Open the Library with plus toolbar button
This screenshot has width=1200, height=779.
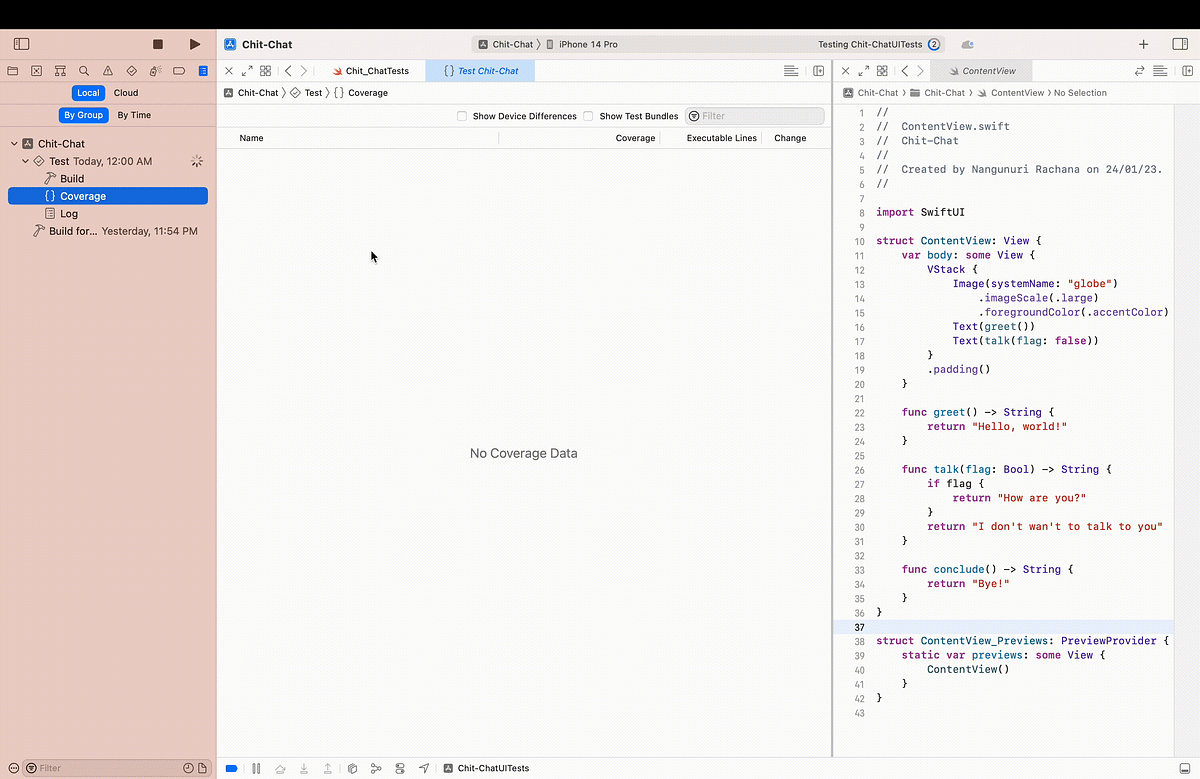[x=1143, y=44]
